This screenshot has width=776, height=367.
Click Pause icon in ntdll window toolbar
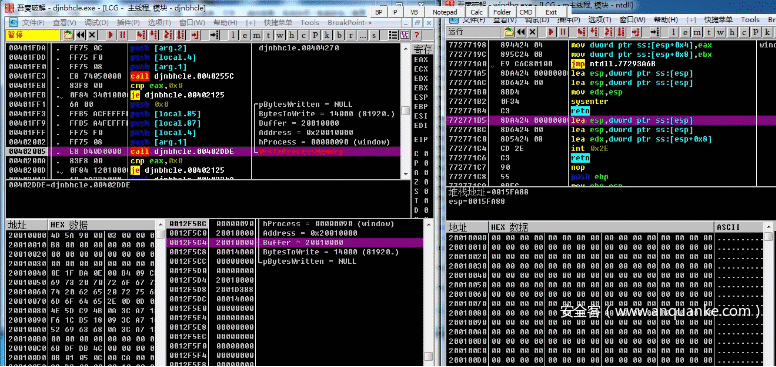(562, 32)
